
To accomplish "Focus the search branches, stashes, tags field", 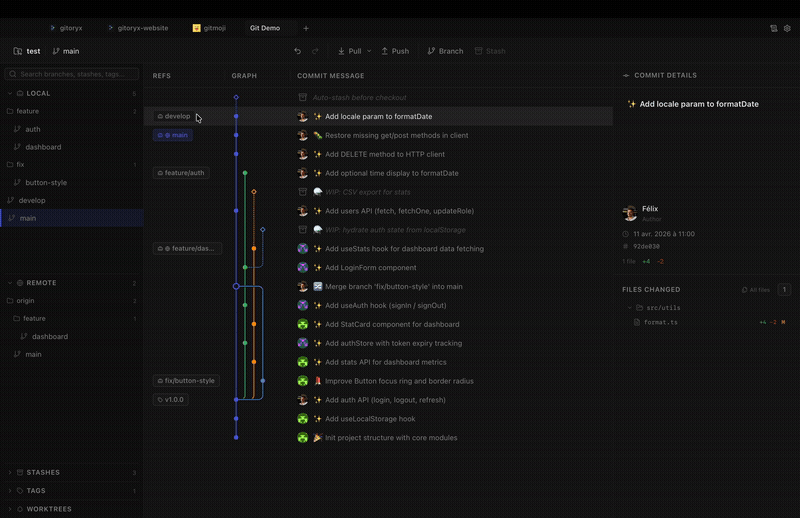I will (x=72, y=74).
